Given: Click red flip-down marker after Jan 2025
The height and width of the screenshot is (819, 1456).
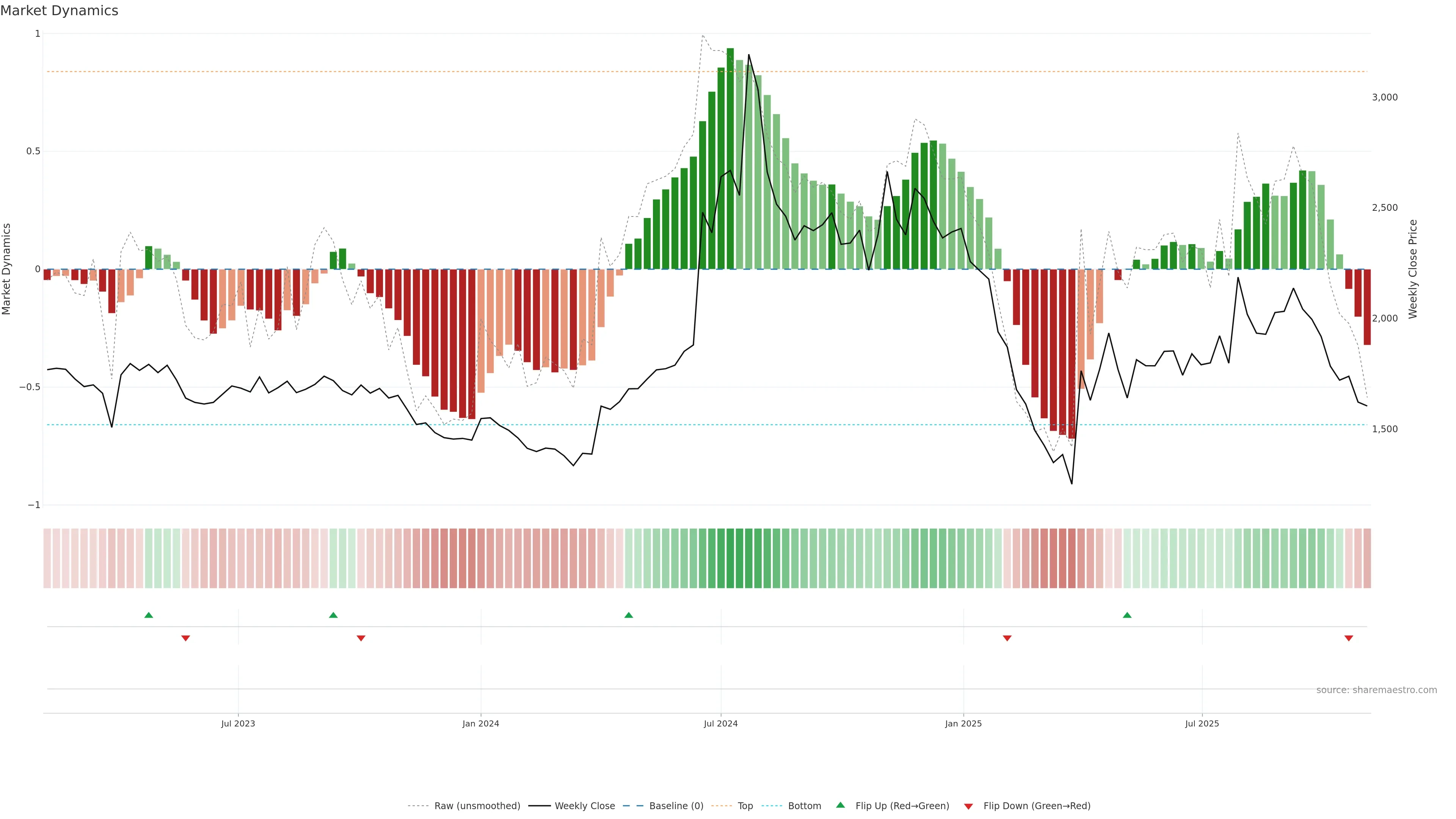Looking at the screenshot, I should 1007,638.
